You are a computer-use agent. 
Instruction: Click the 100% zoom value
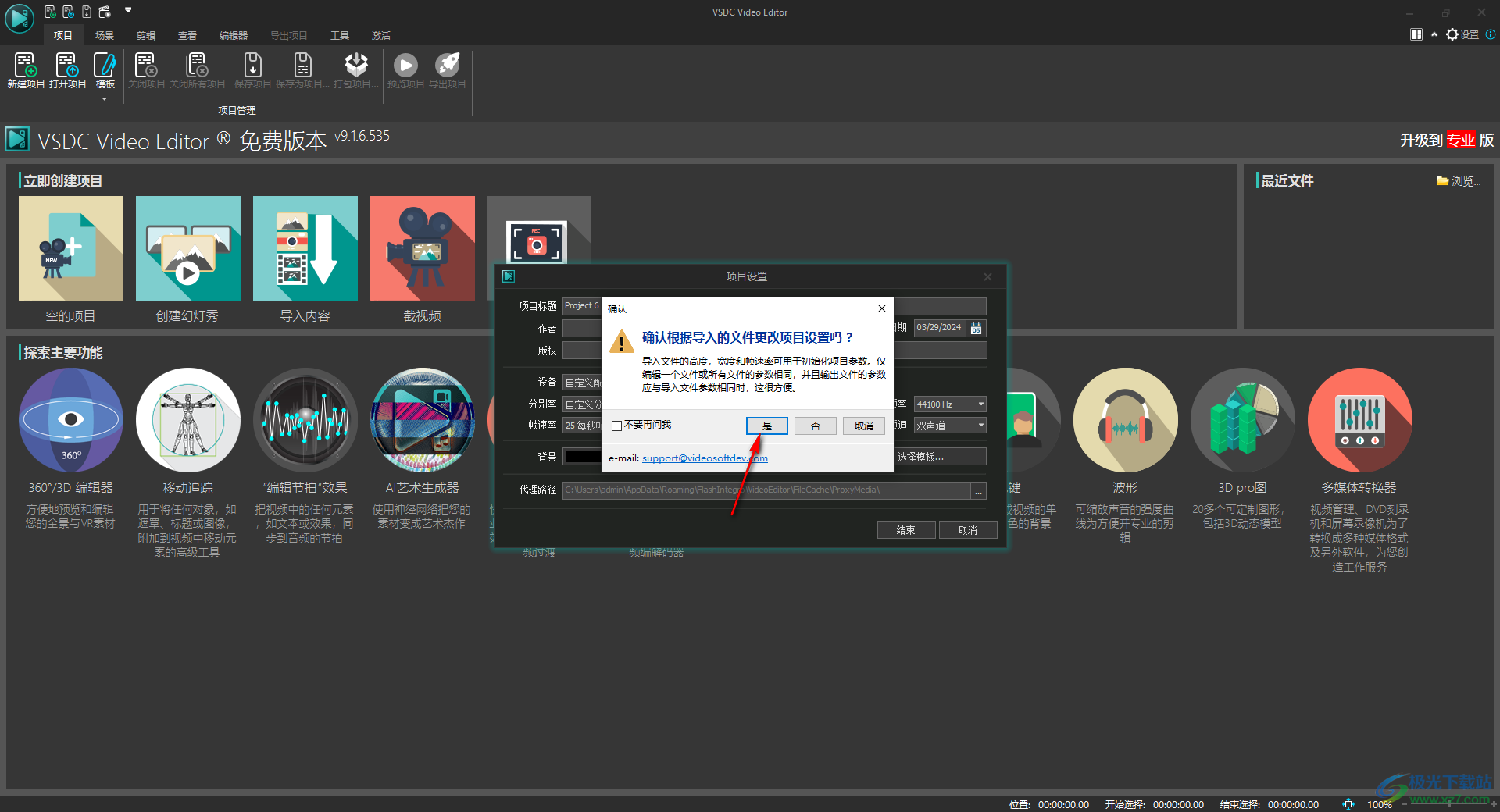tap(1379, 804)
